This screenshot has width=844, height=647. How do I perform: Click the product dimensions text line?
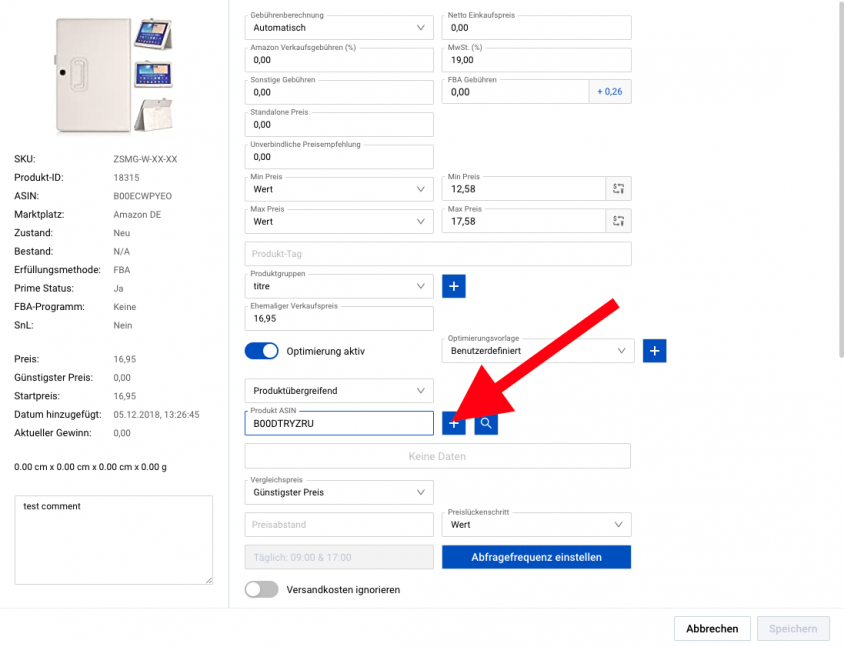[90, 467]
